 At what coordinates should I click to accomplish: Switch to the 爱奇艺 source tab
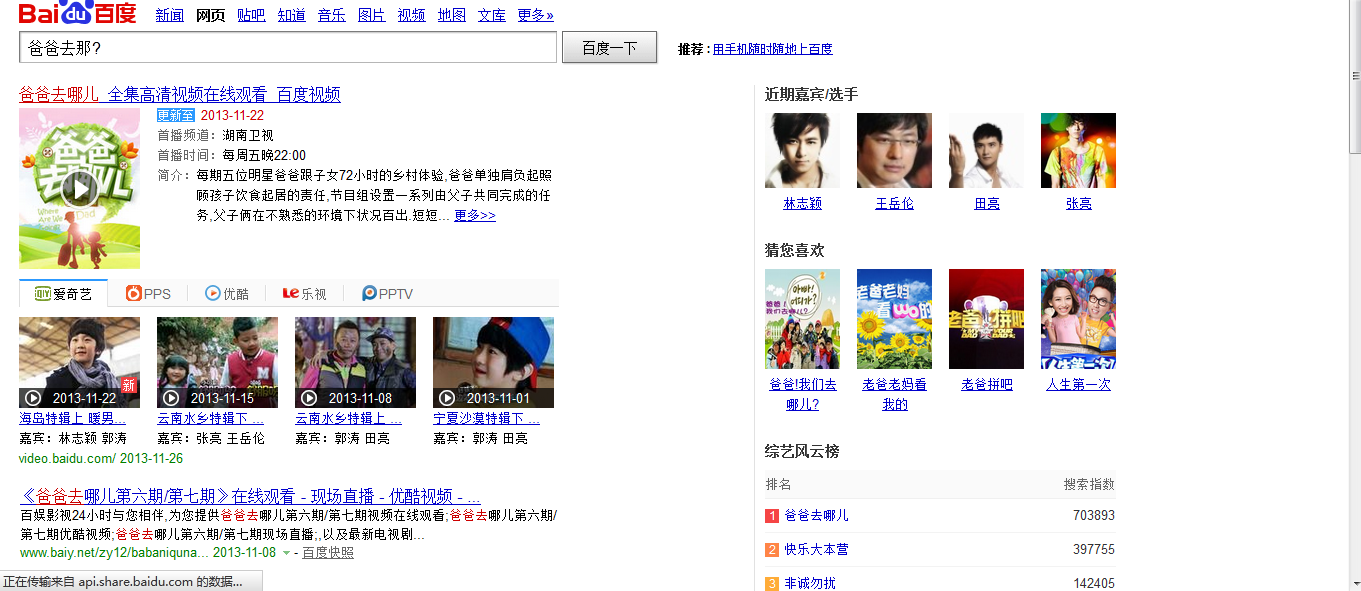point(64,294)
